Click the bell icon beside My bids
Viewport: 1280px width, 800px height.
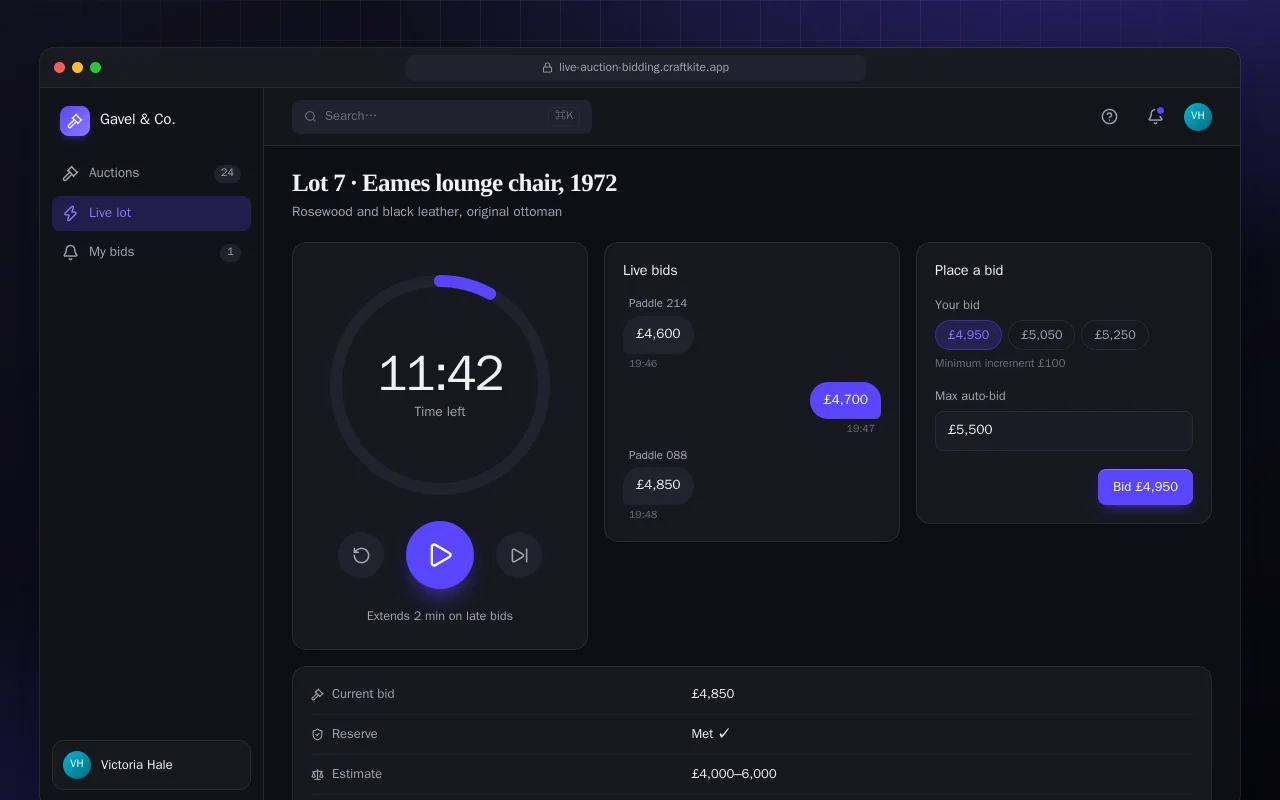[70, 252]
